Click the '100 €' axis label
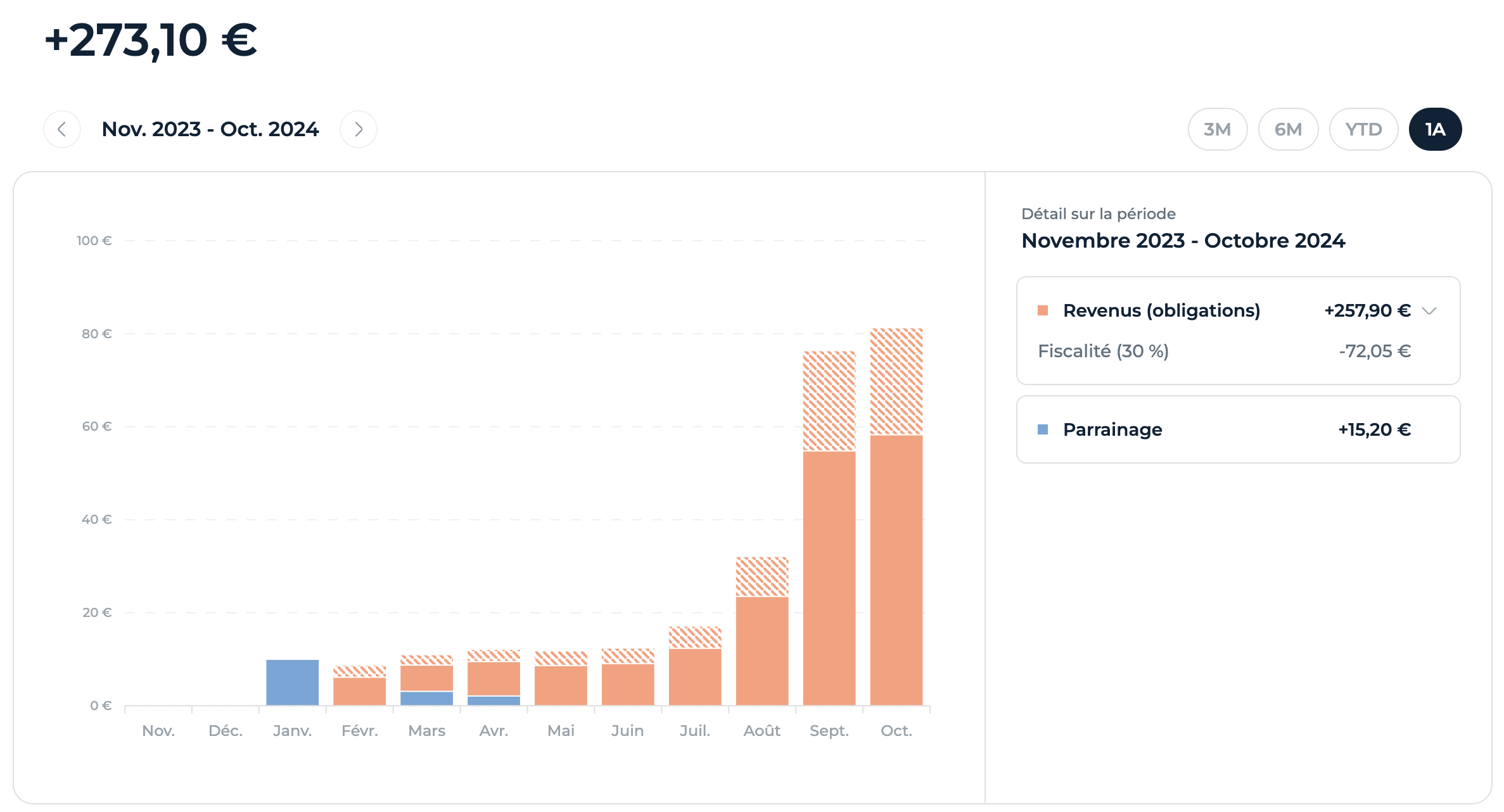This screenshot has width=1504, height=812. coord(94,241)
